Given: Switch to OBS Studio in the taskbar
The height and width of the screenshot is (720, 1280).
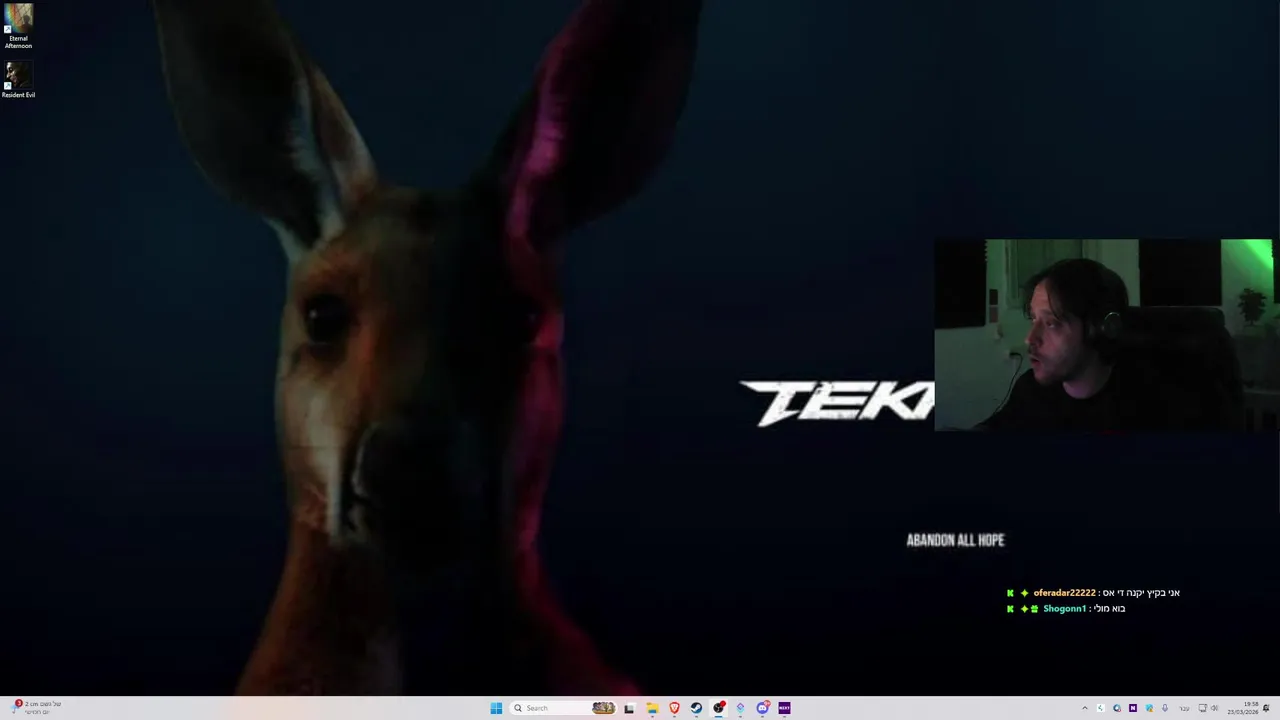Looking at the screenshot, I should click(718, 708).
